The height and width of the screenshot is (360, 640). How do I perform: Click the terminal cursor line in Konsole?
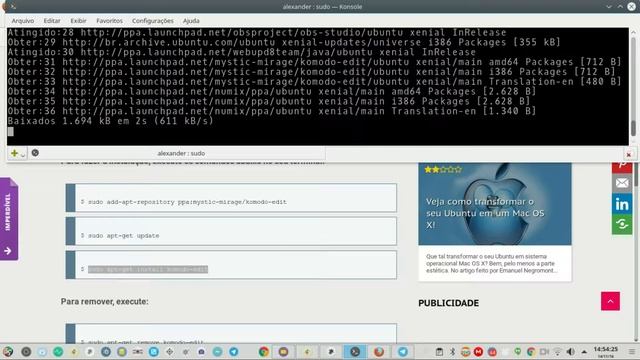pyautogui.click(x=11, y=131)
